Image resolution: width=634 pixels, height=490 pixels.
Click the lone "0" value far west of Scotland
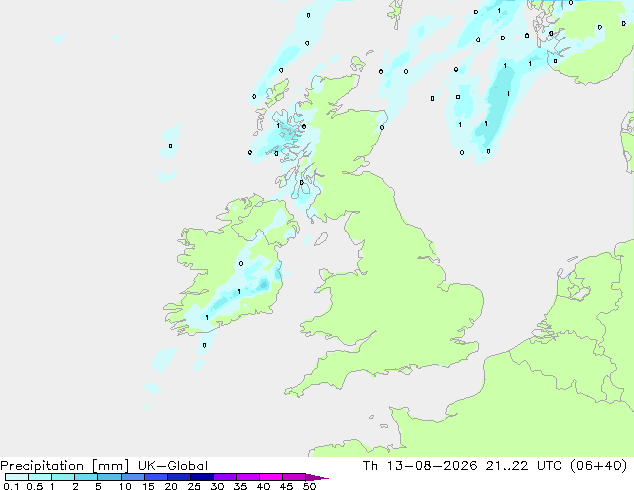170,146
